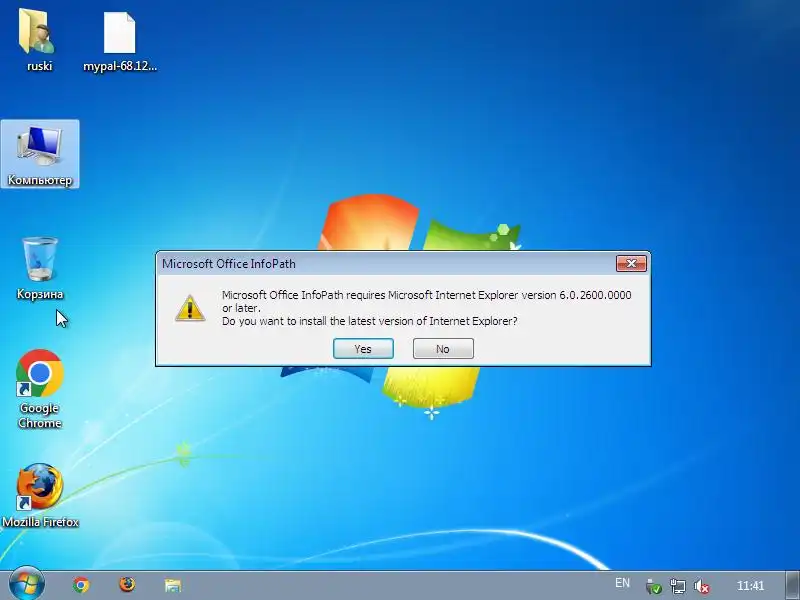800x600 pixels.
Task: Select the mypal-68.12 file on desktop
Action: [x=120, y=41]
